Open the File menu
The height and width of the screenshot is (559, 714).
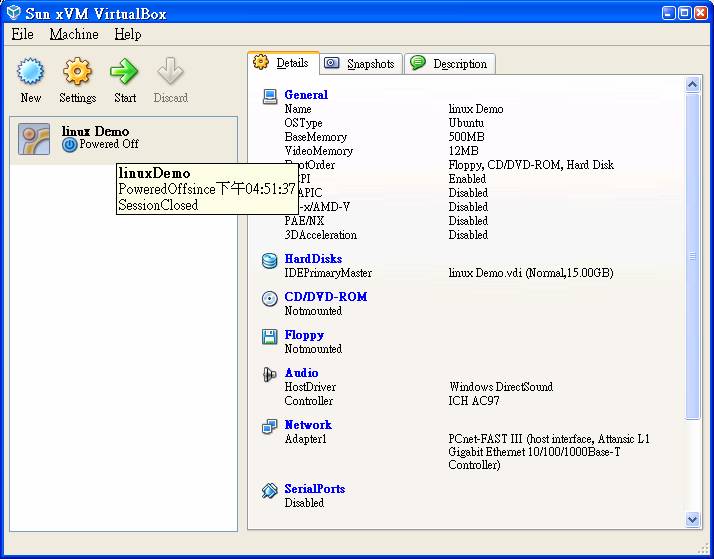[x=22, y=34]
